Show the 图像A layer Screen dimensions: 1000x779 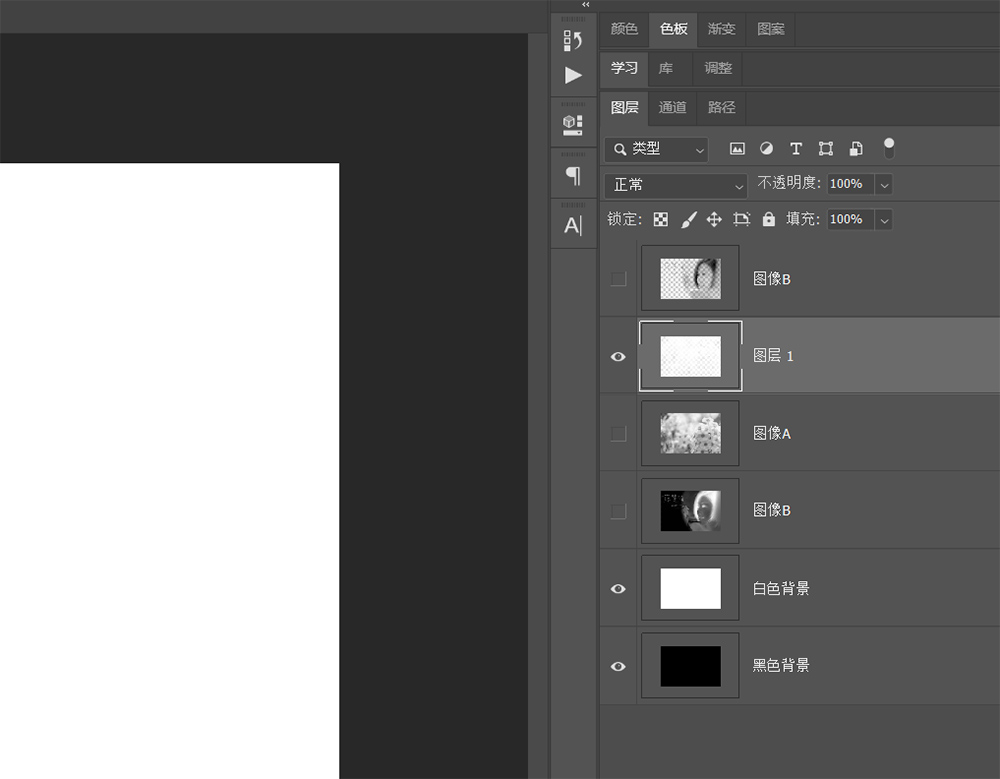click(618, 434)
